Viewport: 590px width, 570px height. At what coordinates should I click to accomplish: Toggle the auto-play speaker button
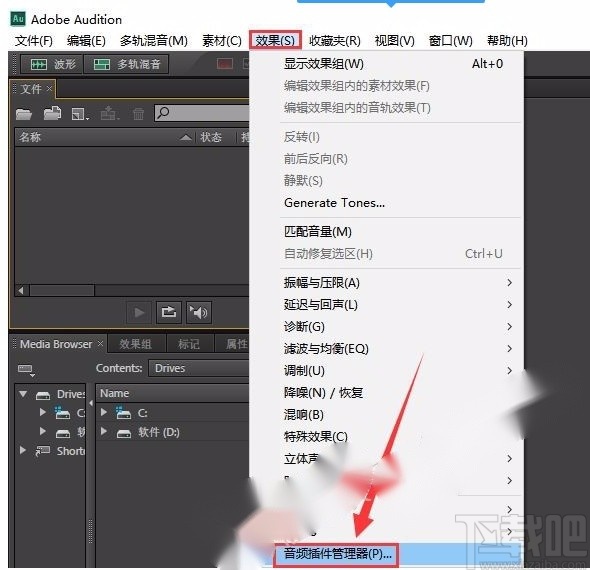199,312
